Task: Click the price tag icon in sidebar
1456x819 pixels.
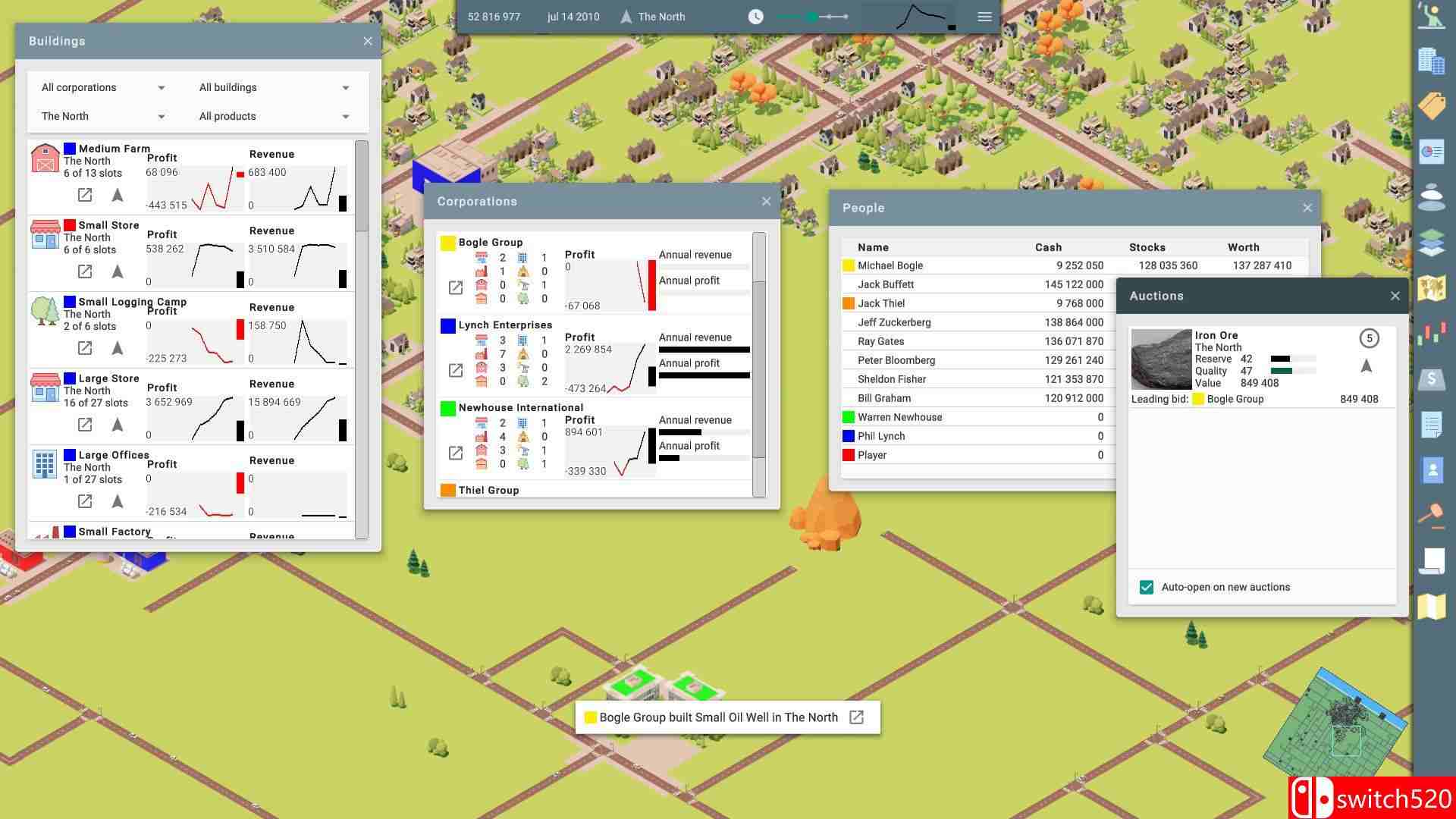Action: (1431, 106)
